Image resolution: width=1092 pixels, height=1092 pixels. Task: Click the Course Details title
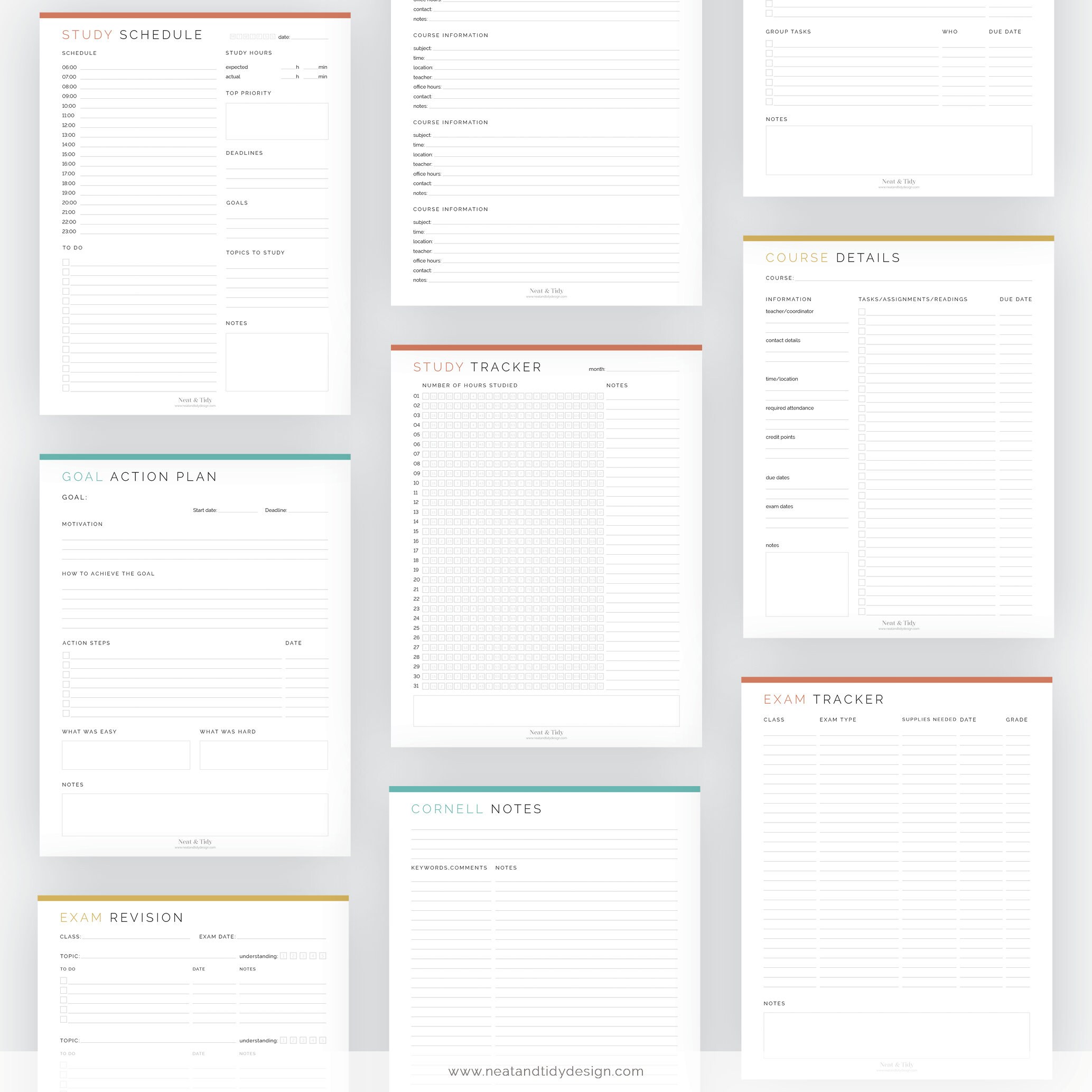click(x=833, y=258)
